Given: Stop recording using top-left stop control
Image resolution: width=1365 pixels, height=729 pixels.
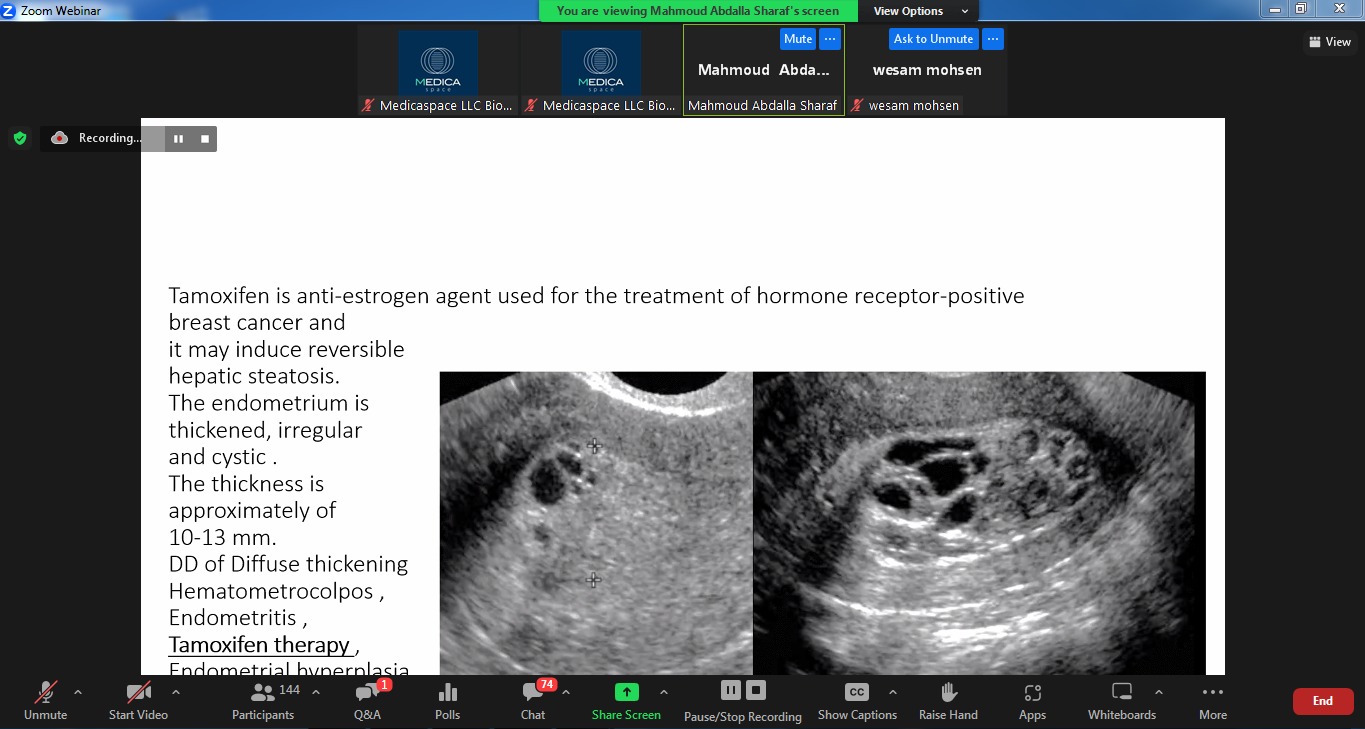Looking at the screenshot, I should (205, 139).
